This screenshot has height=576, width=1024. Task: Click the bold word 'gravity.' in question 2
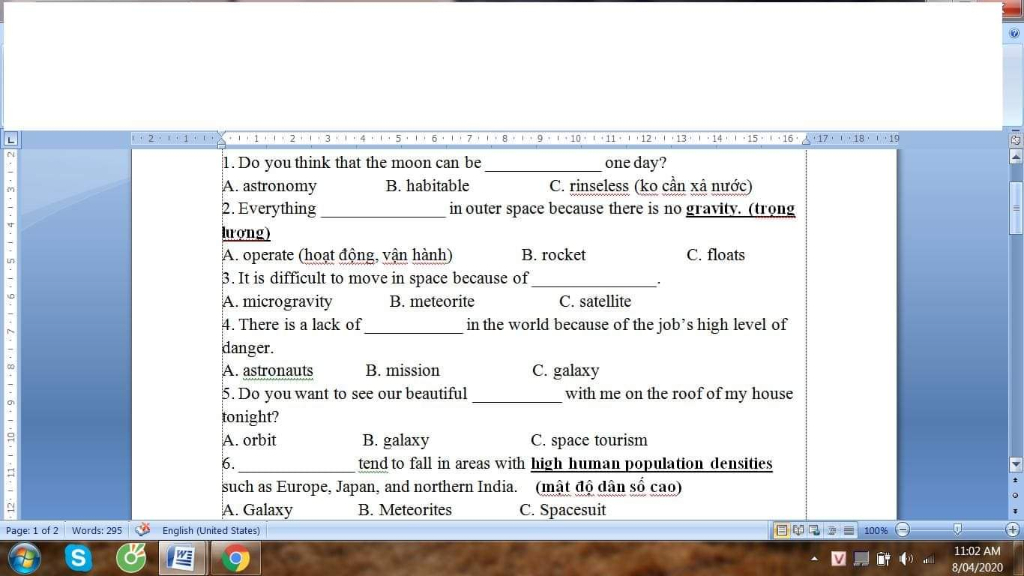tap(714, 209)
